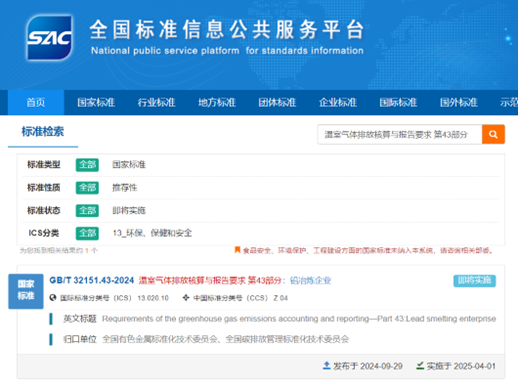Screen dimensions: 518x389
Task: Choose the 13_环保、保健和安全 ICS filter
Action: pyautogui.click(x=152, y=233)
